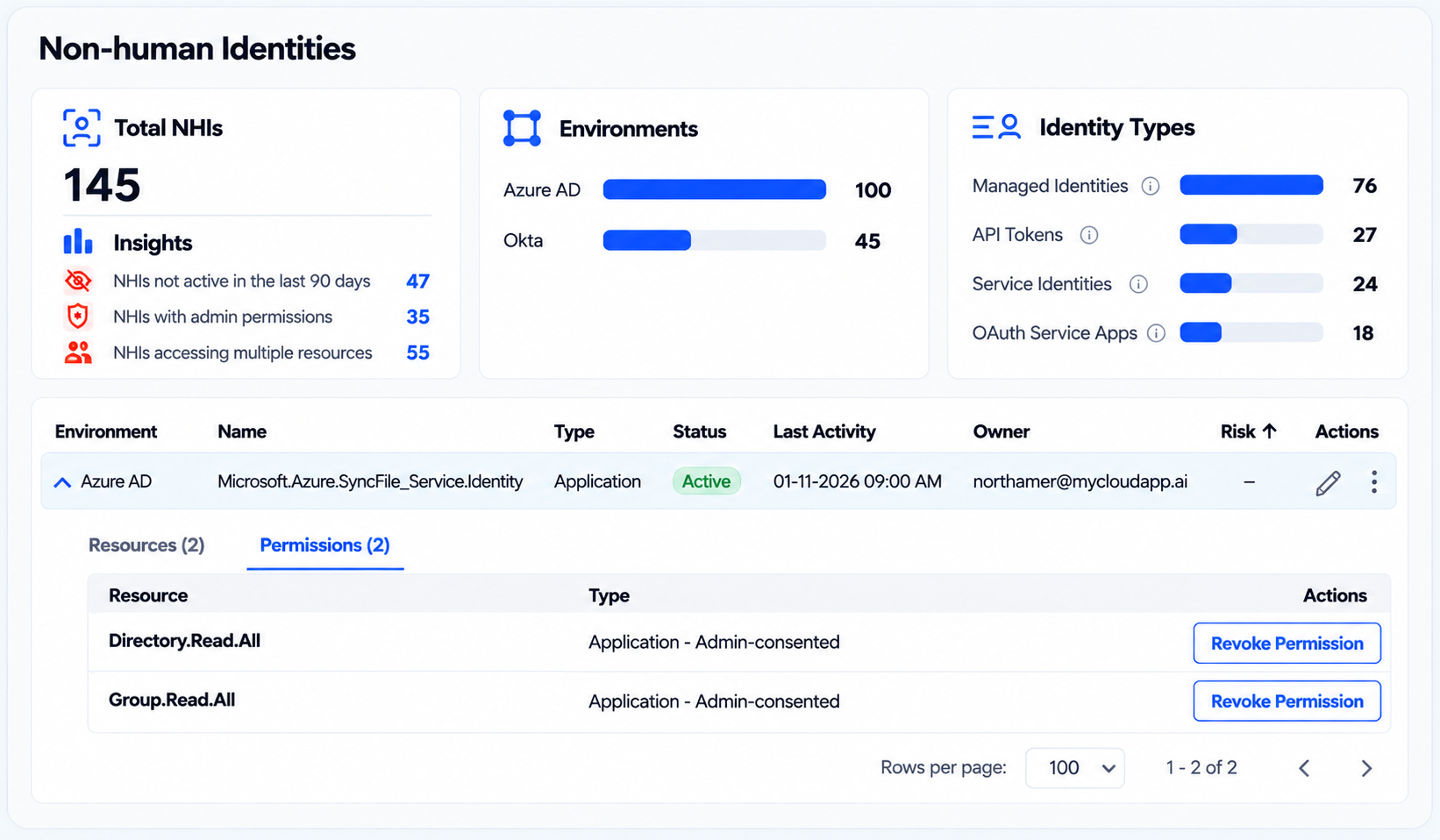Screen dimensions: 1440x840
Task: Collapse the Azure AD row chevron
Action: pyautogui.click(x=62, y=482)
